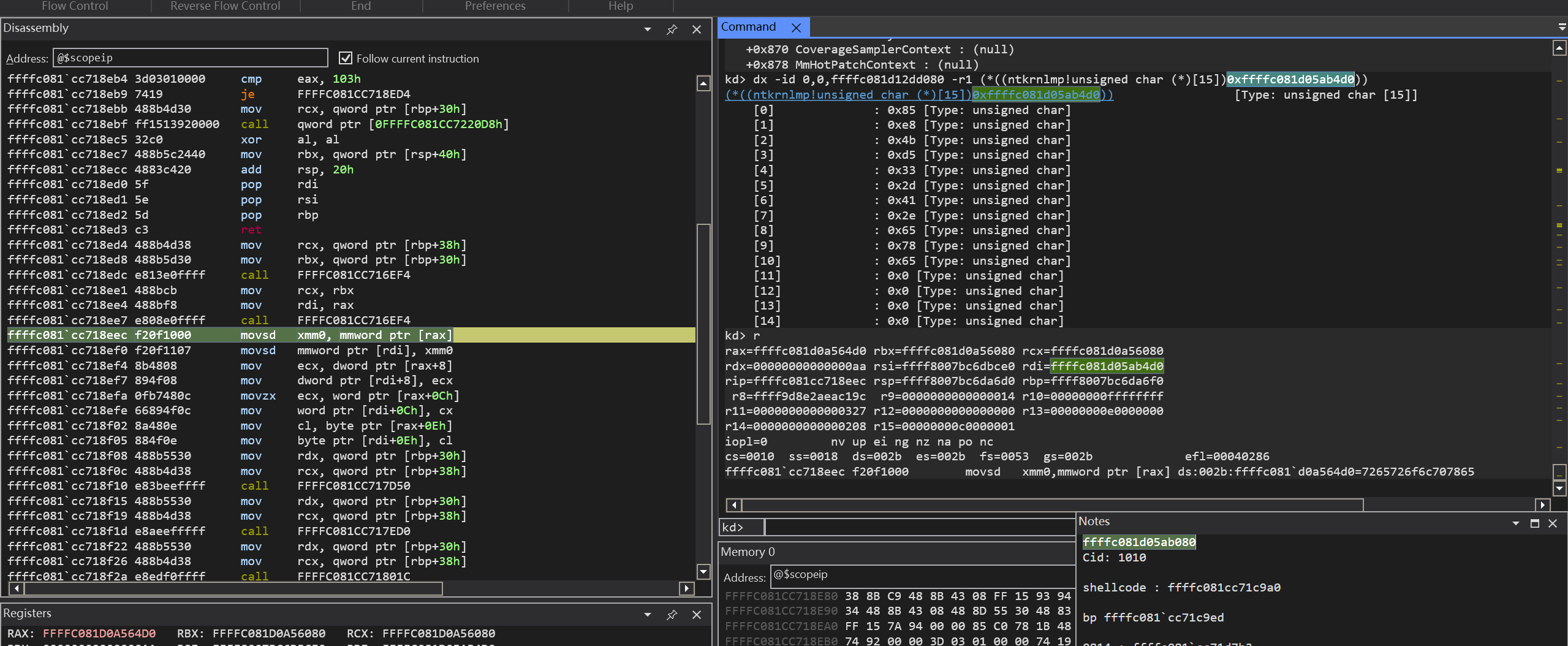
Task: Select the xor al, al line
Action: pyautogui.click(x=351, y=140)
